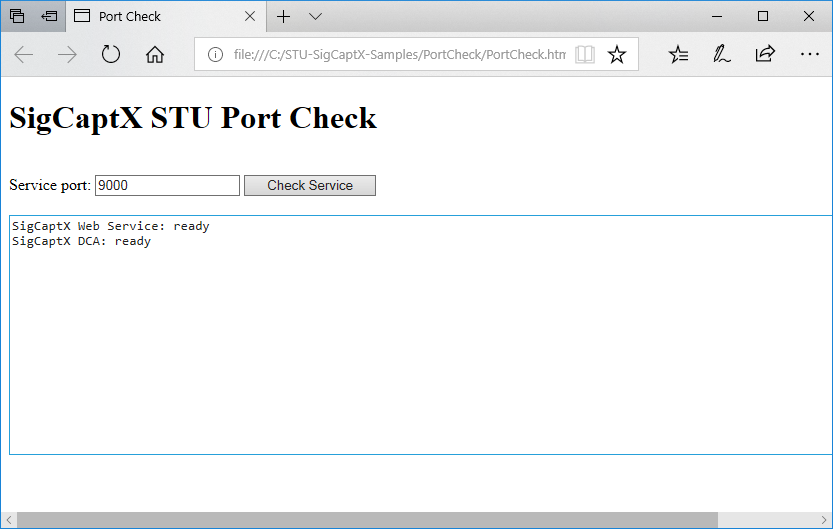
Task: Click the Service port input field
Action: 167,185
